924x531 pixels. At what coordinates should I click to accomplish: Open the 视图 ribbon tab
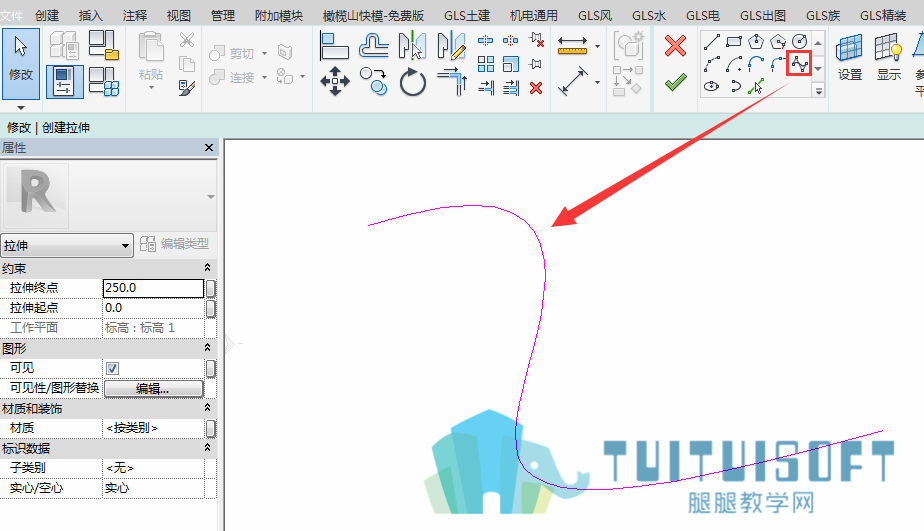click(179, 15)
